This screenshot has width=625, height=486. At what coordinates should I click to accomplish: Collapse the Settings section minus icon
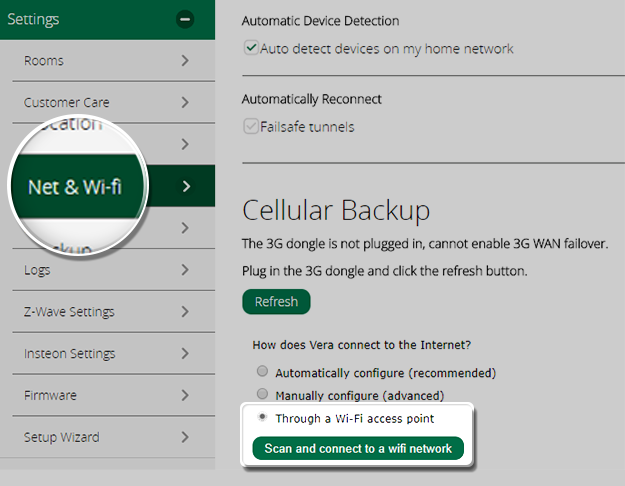tap(184, 19)
